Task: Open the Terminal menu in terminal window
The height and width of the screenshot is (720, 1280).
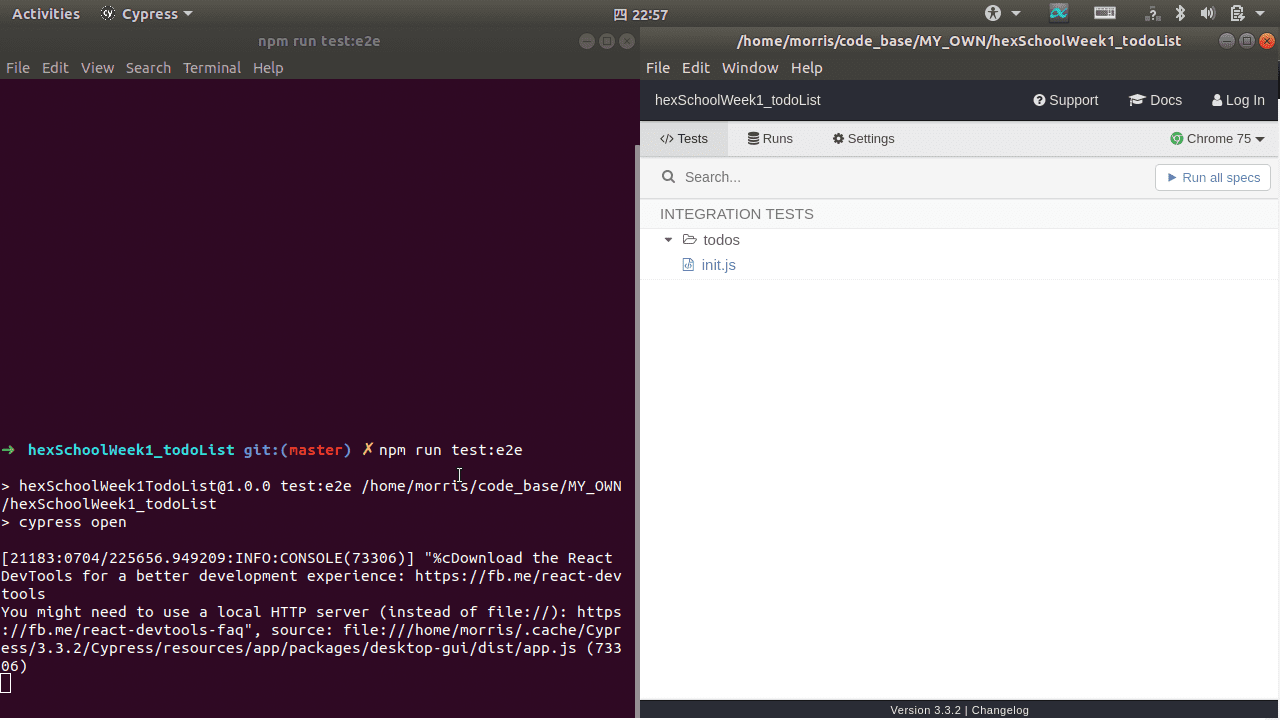Action: coord(212,68)
